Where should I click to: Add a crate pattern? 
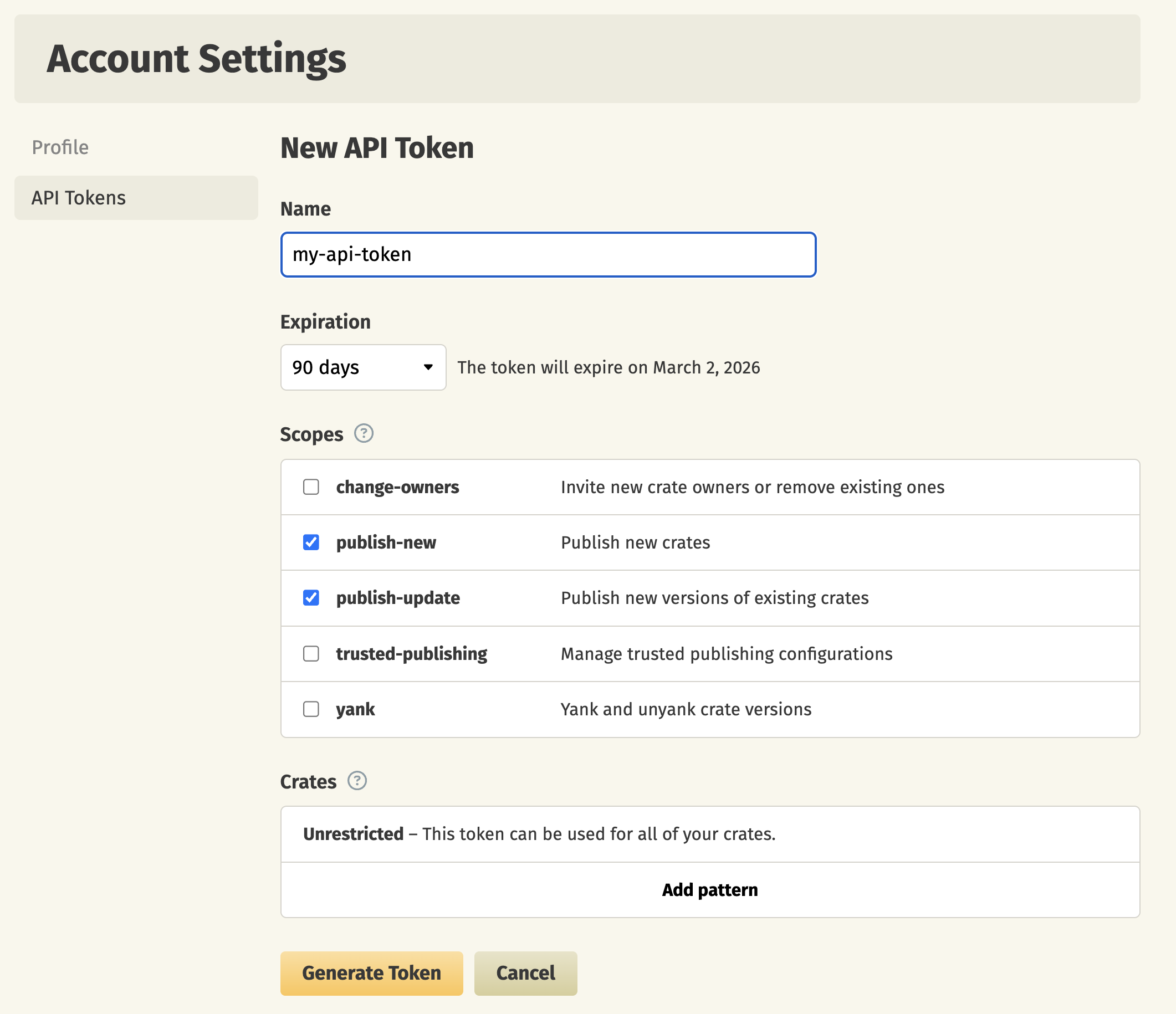point(709,889)
